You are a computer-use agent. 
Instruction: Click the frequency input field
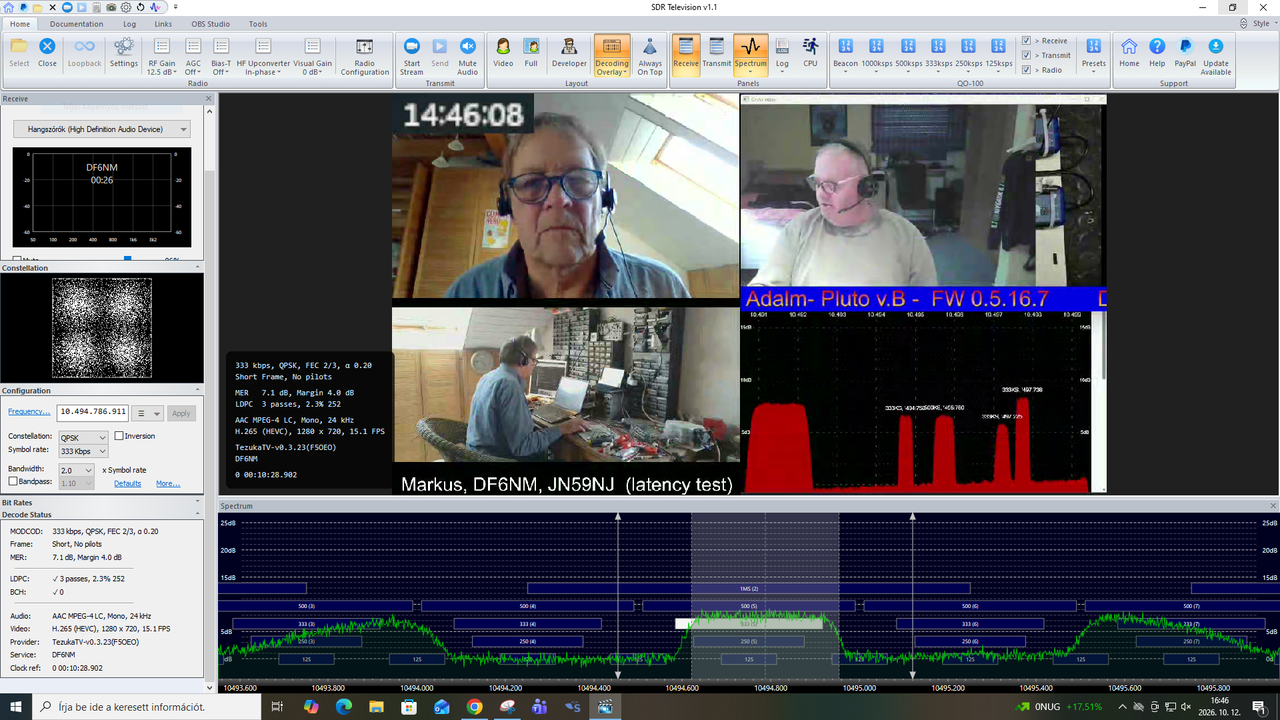point(93,411)
